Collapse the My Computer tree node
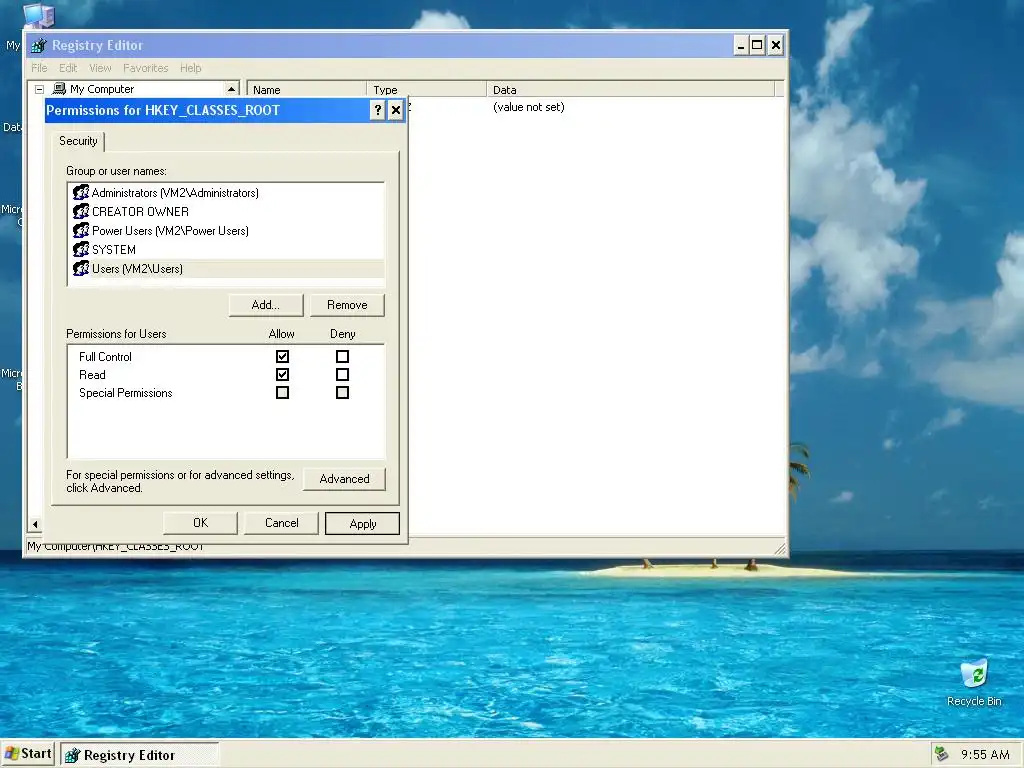This screenshot has height=768, width=1024. point(39,89)
